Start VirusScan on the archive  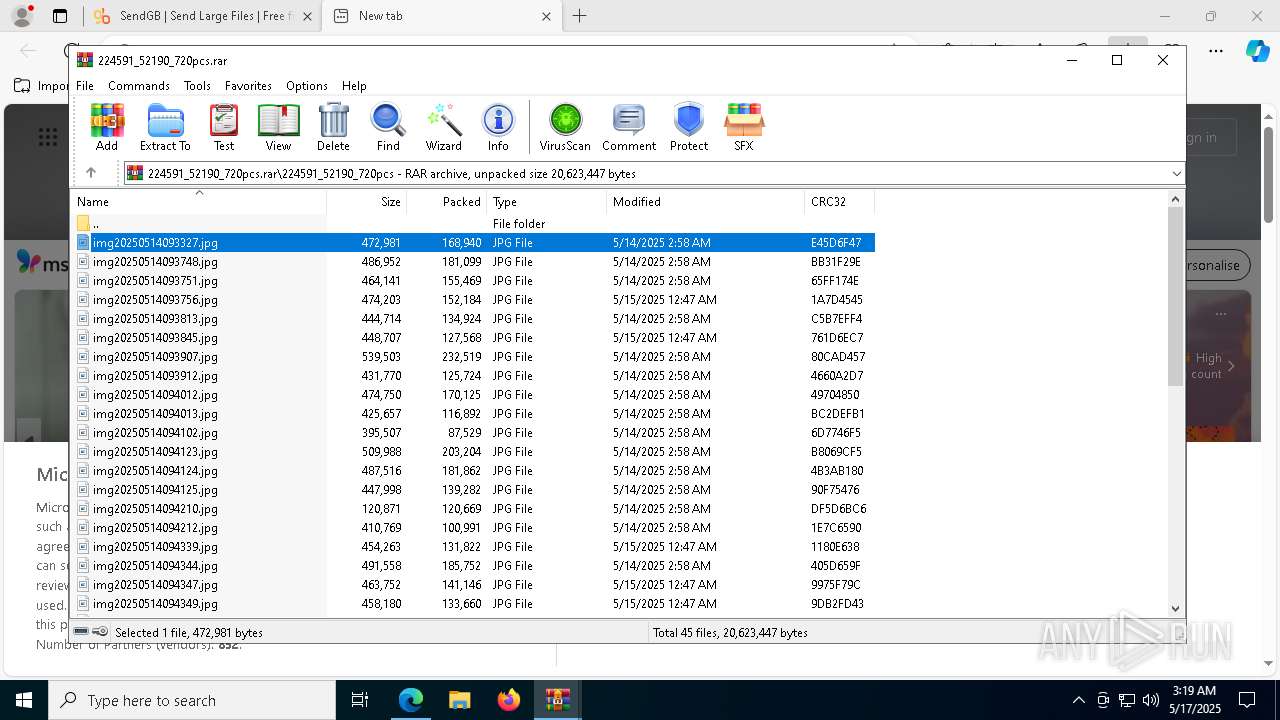(565, 127)
